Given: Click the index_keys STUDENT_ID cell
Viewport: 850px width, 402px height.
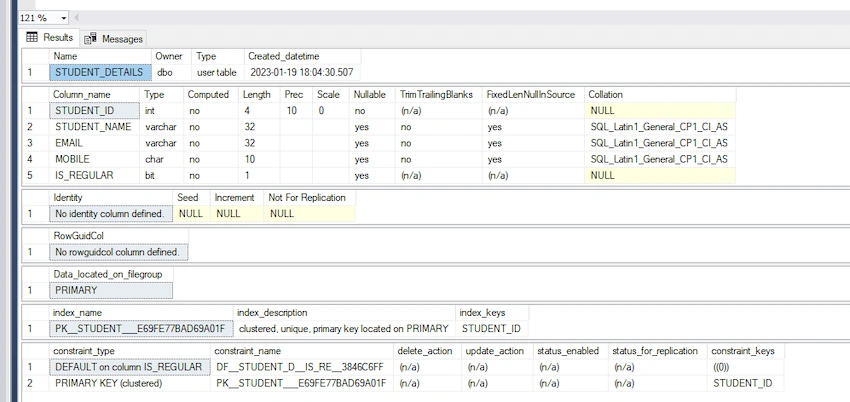Looking at the screenshot, I should pos(491,328).
